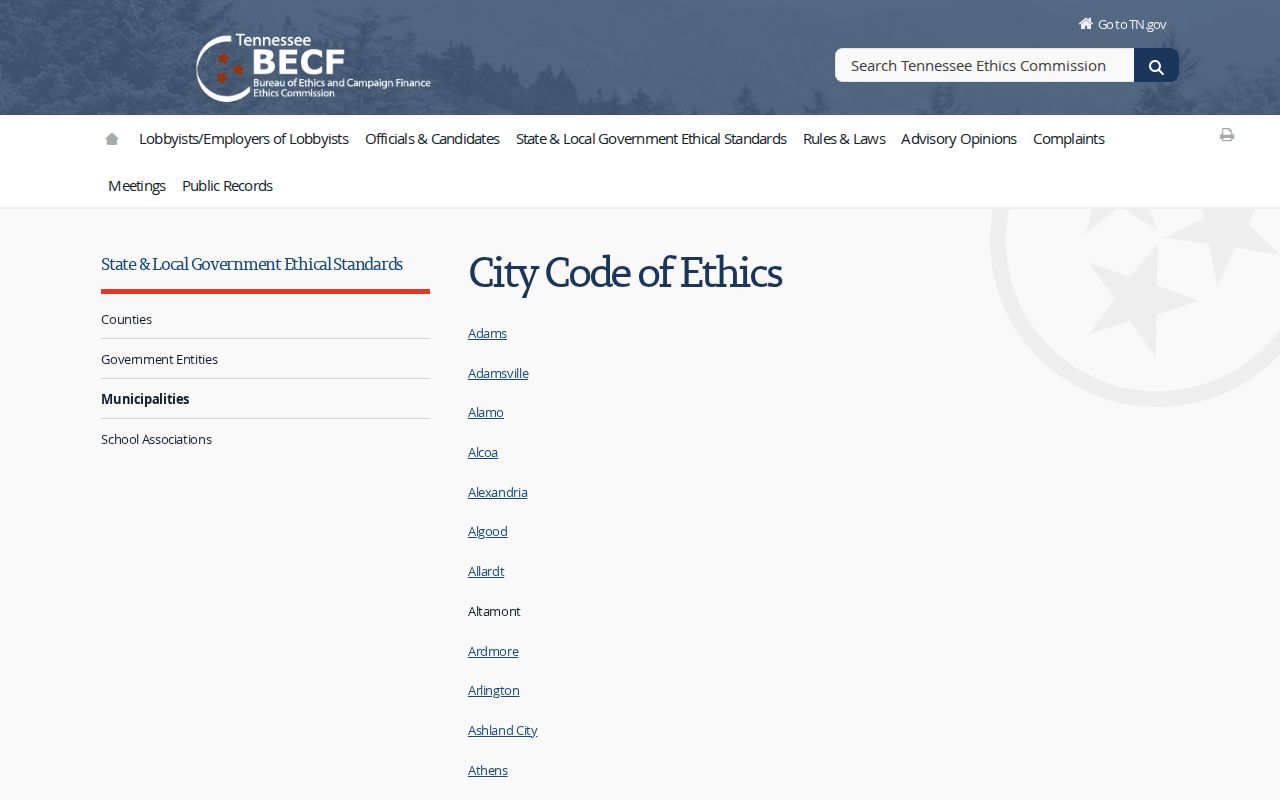Open the Adams city link
1280x800 pixels.
487,333
